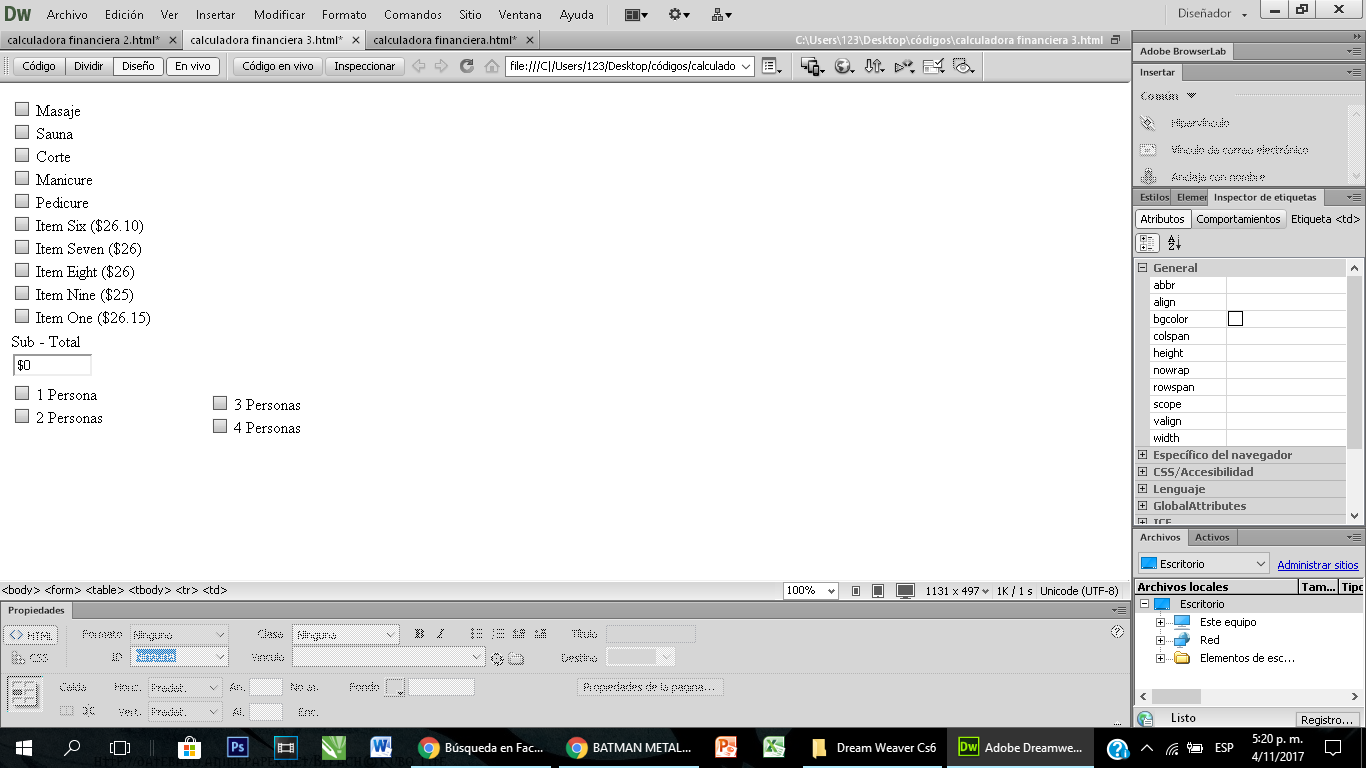The image size is (1366, 768).
Task: Click the home page icon in toolbar
Action: [x=491, y=66]
